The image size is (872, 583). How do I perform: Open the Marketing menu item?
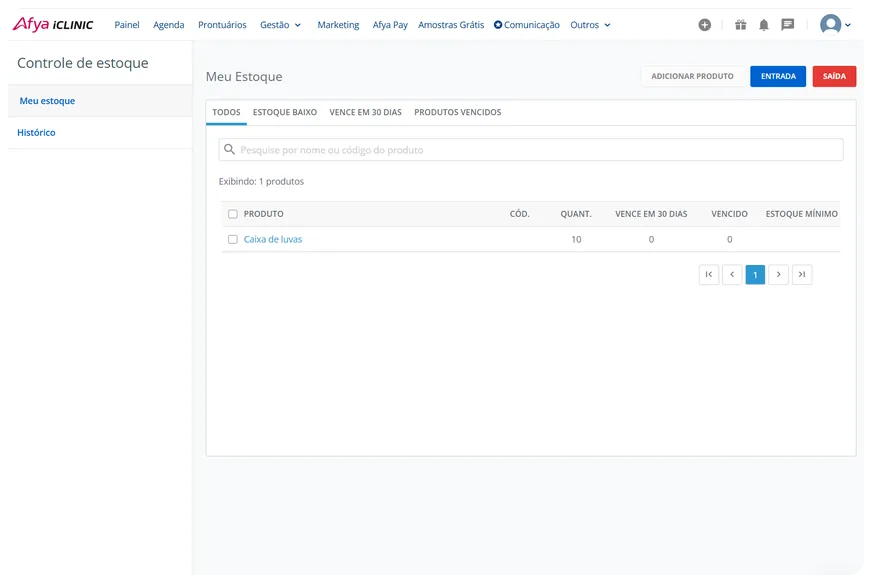coord(338,25)
